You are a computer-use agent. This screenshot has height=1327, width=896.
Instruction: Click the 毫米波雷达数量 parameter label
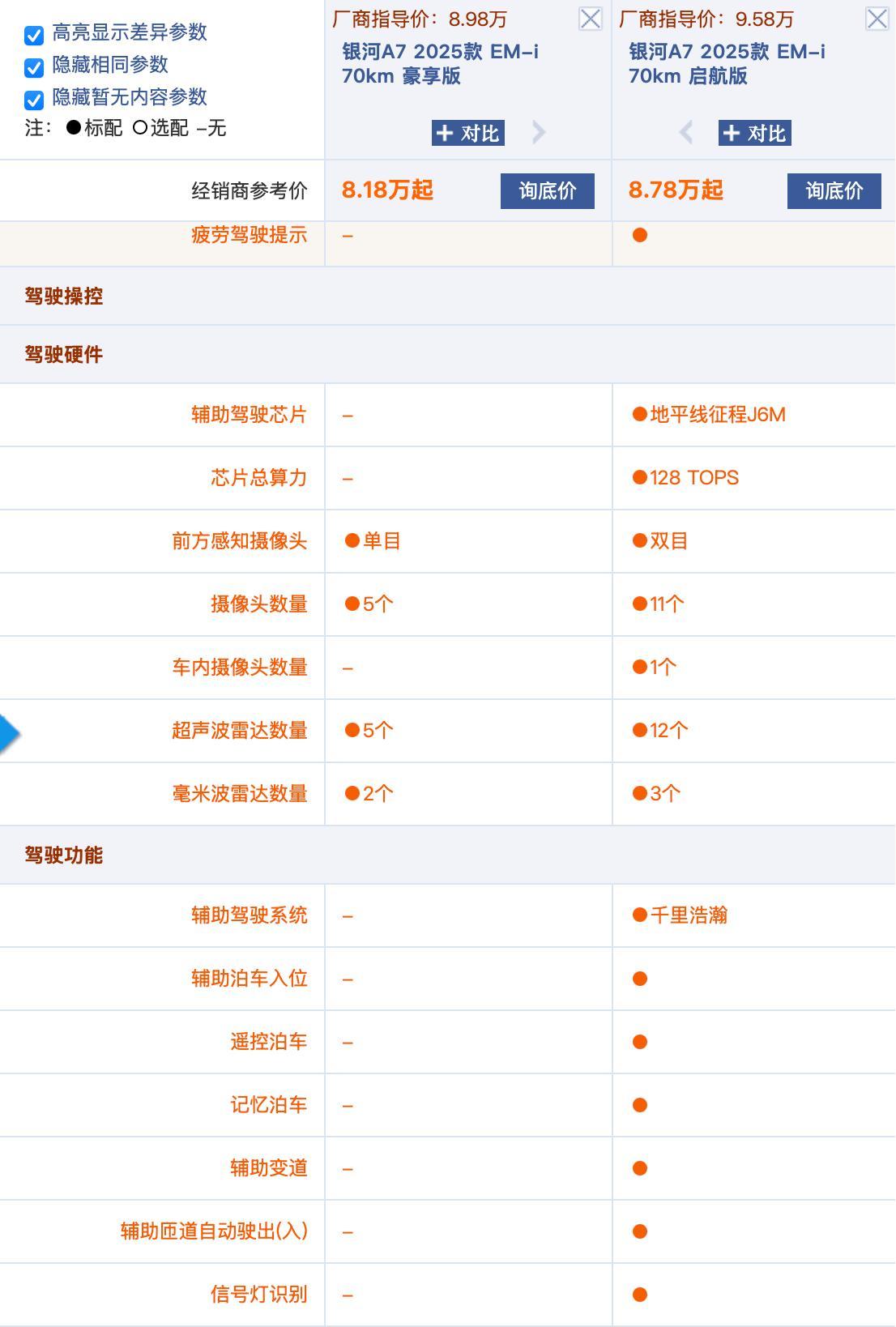[240, 794]
